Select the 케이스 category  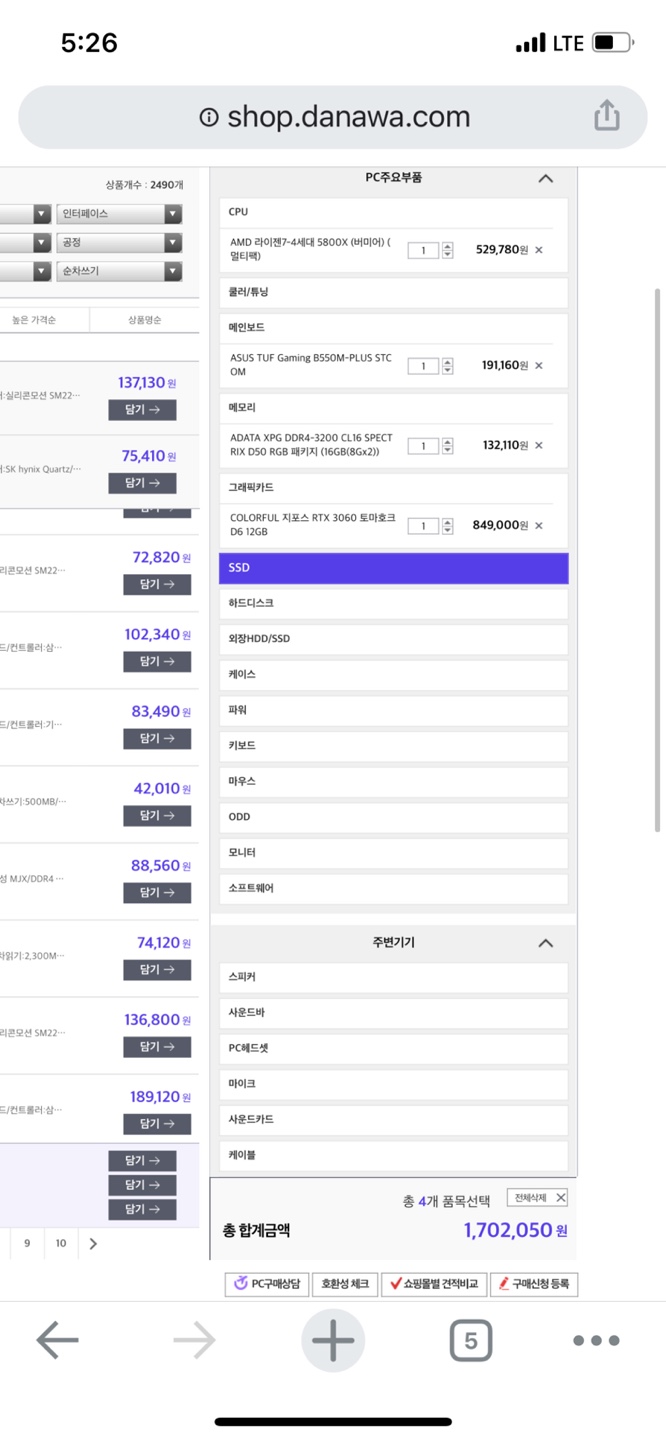coord(393,675)
